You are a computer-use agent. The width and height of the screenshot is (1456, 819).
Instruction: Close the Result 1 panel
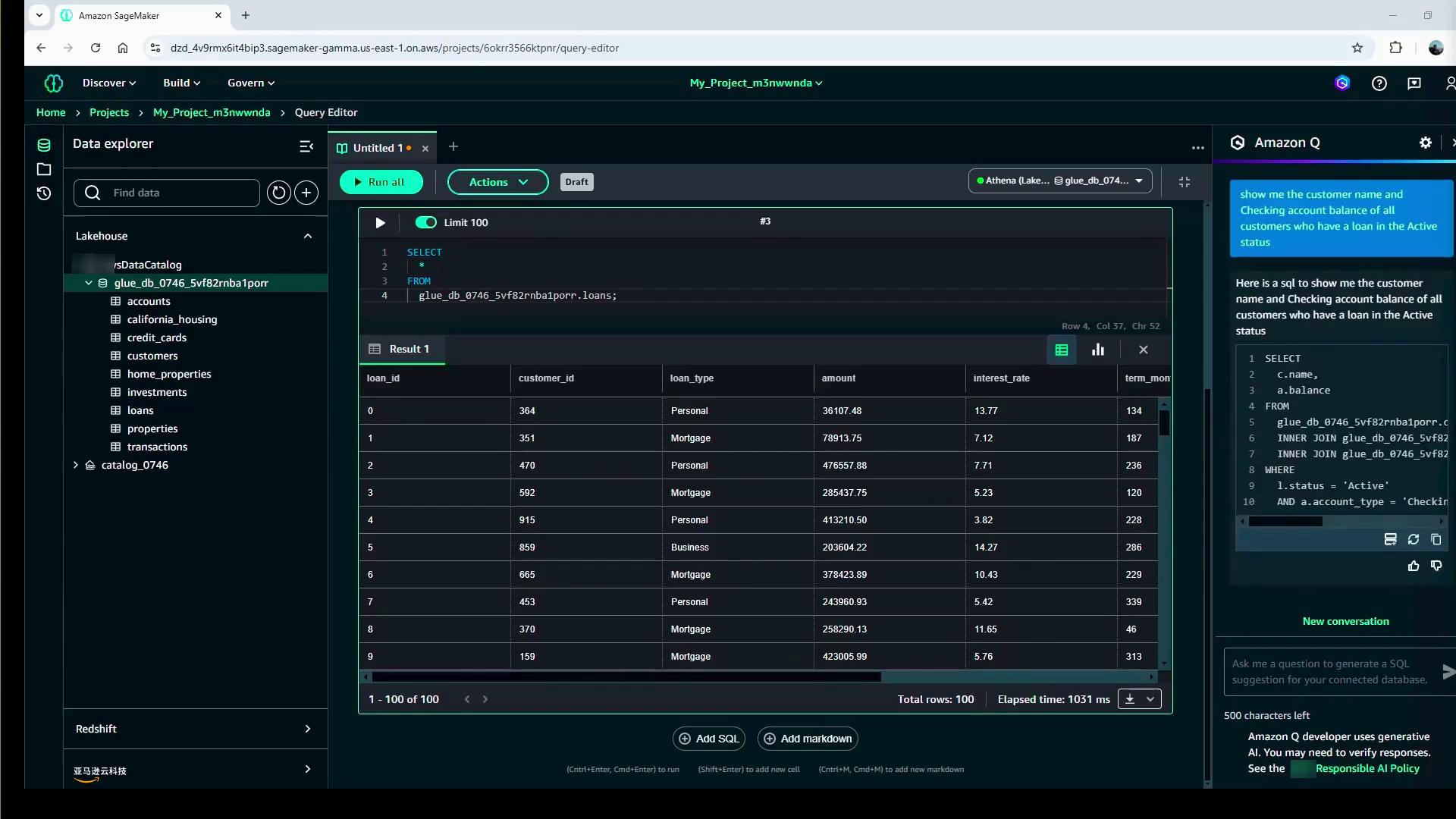[1144, 350]
